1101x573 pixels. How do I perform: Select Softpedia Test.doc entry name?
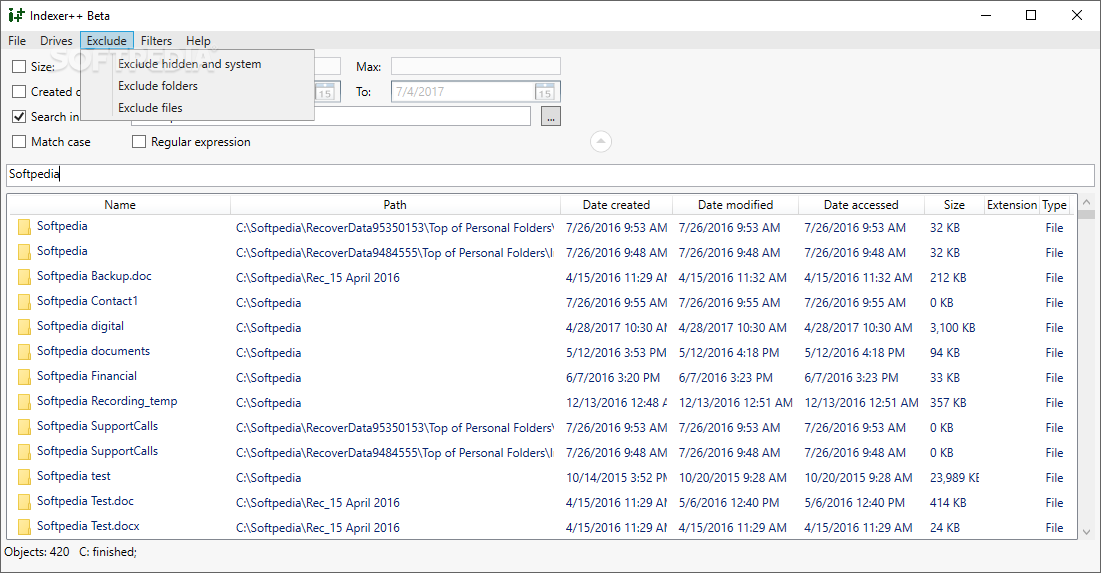(x=85, y=501)
